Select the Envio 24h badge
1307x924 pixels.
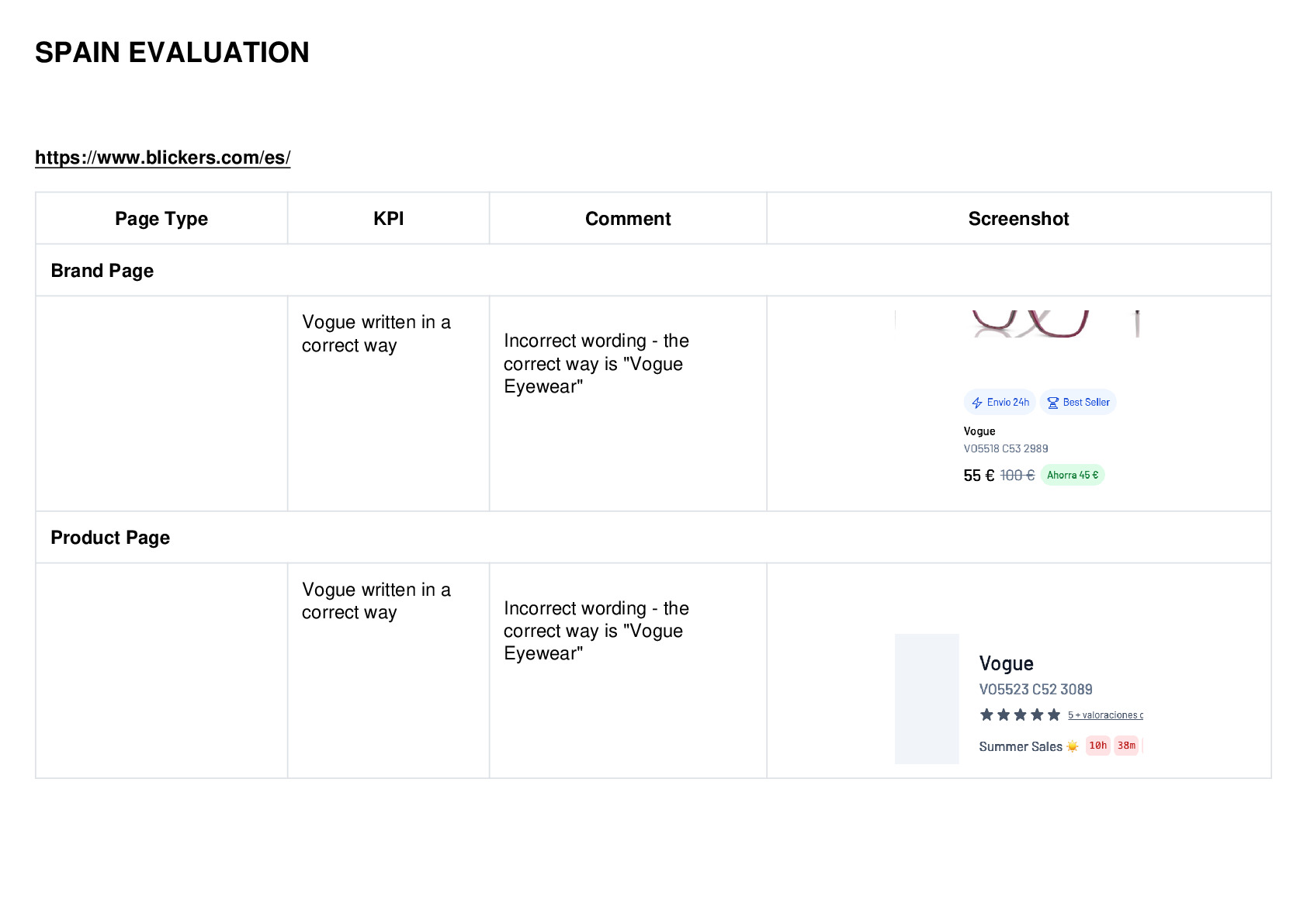(x=1000, y=402)
